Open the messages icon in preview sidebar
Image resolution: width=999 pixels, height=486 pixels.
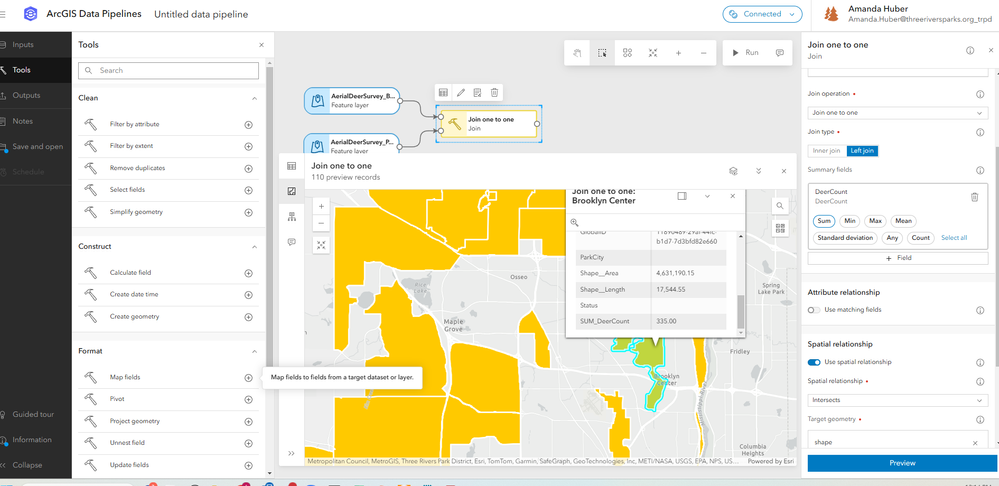[x=292, y=242]
